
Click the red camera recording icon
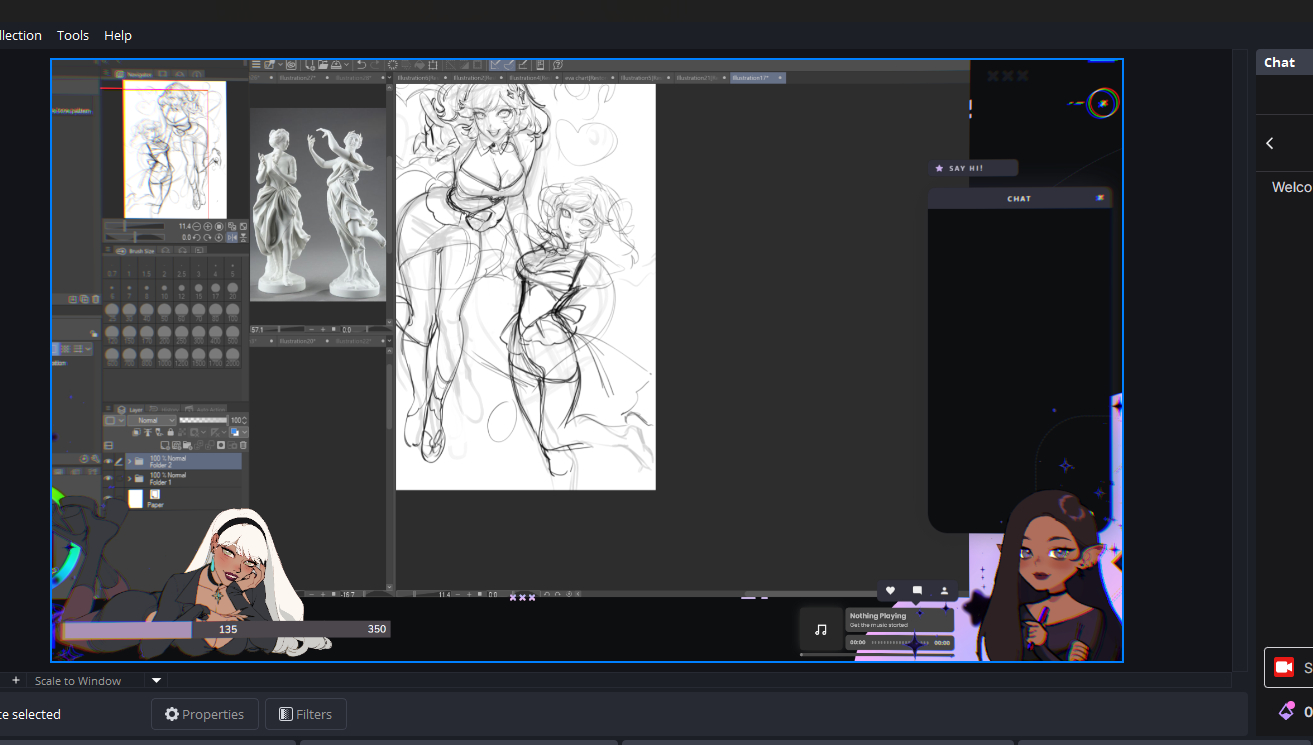[1283, 667]
